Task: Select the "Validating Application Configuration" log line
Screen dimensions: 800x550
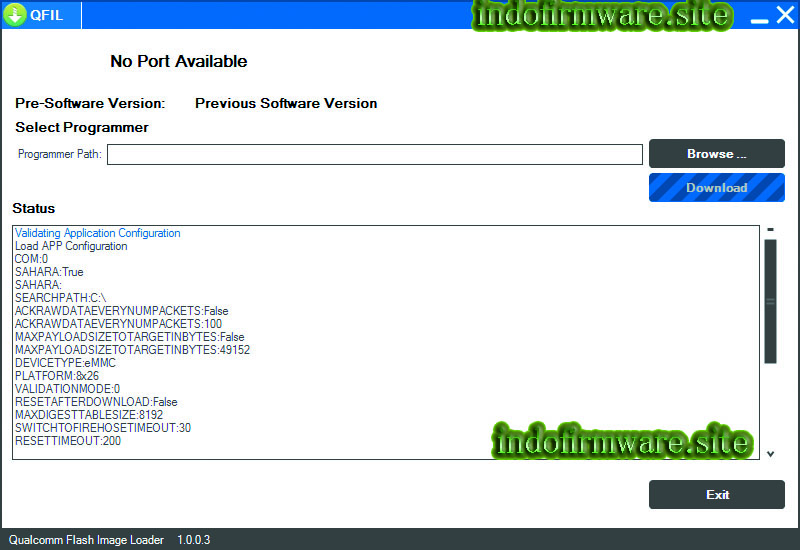Action: point(97,233)
